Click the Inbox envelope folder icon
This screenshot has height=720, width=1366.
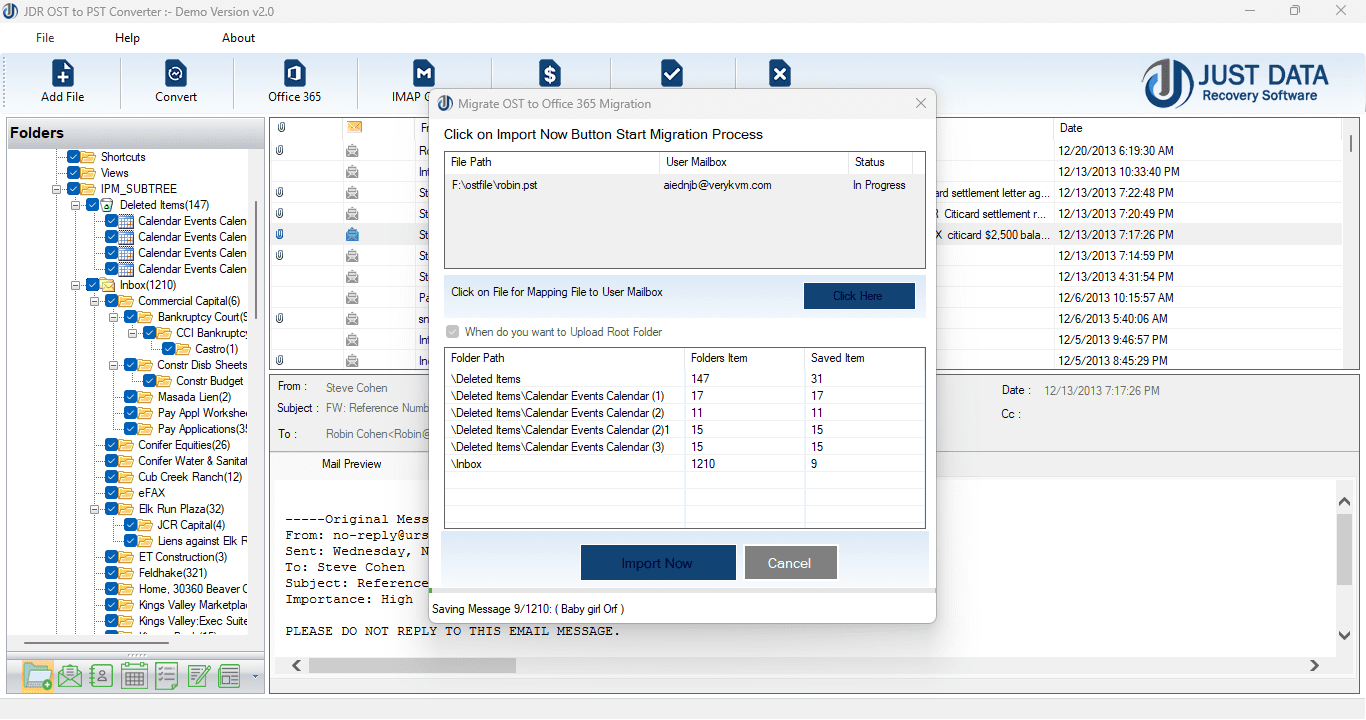pyautogui.click(x=108, y=285)
